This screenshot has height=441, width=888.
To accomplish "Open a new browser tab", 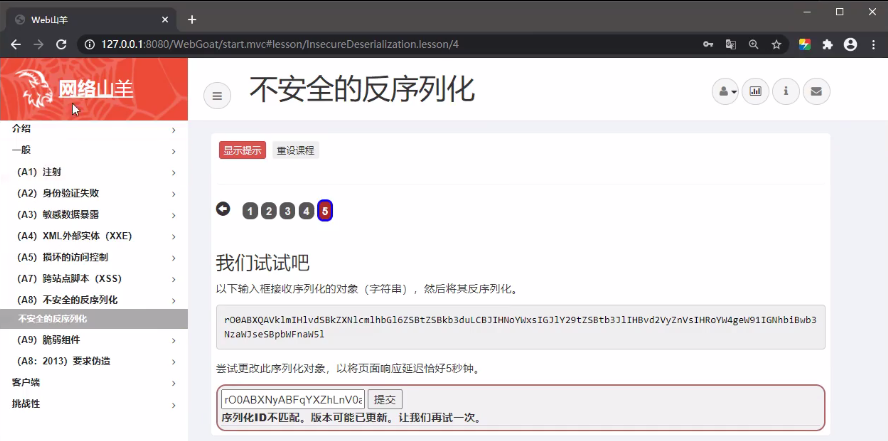I will click(x=192, y=20).
